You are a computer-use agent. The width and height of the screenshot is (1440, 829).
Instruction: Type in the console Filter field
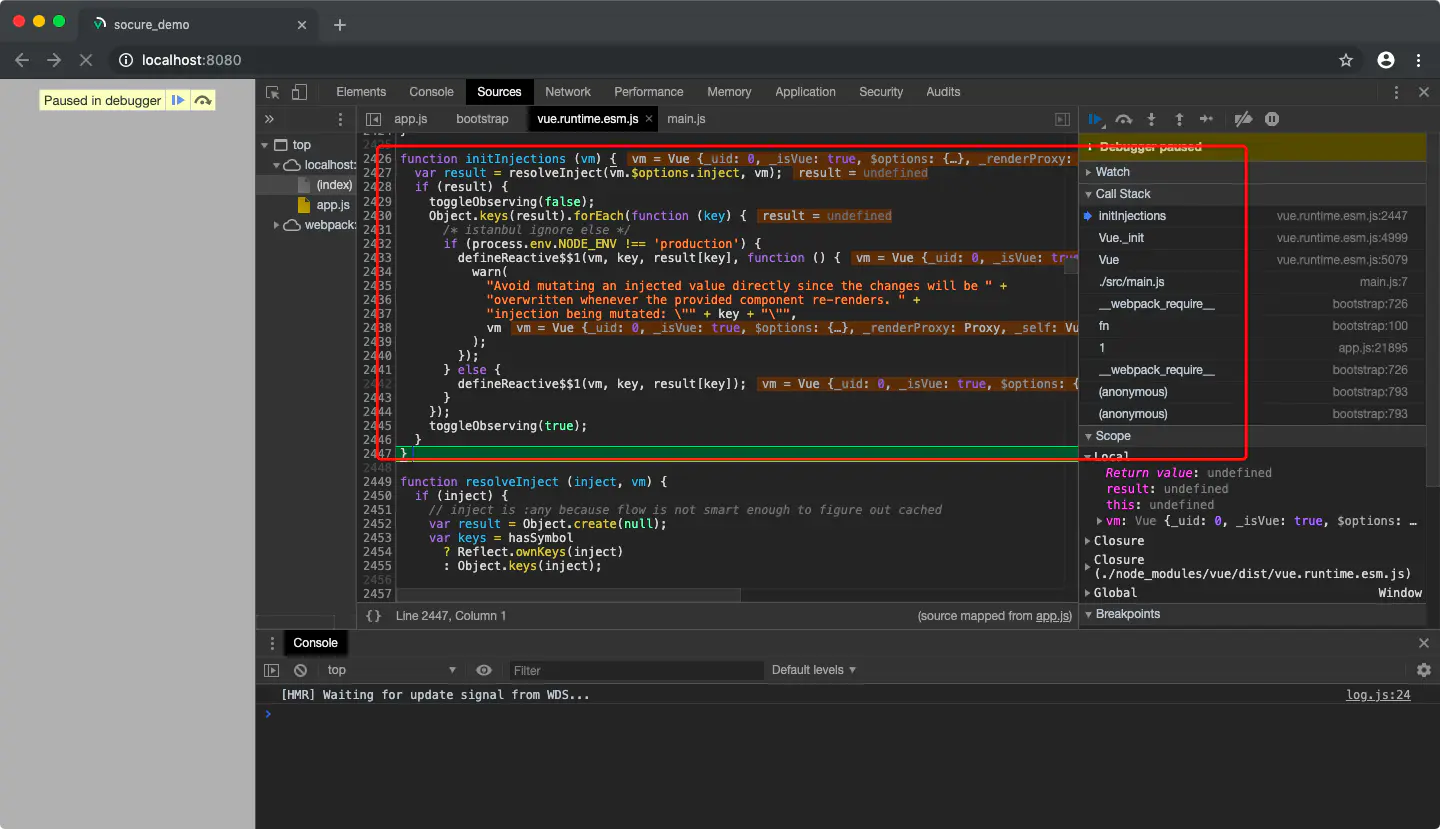coord(634,670)
